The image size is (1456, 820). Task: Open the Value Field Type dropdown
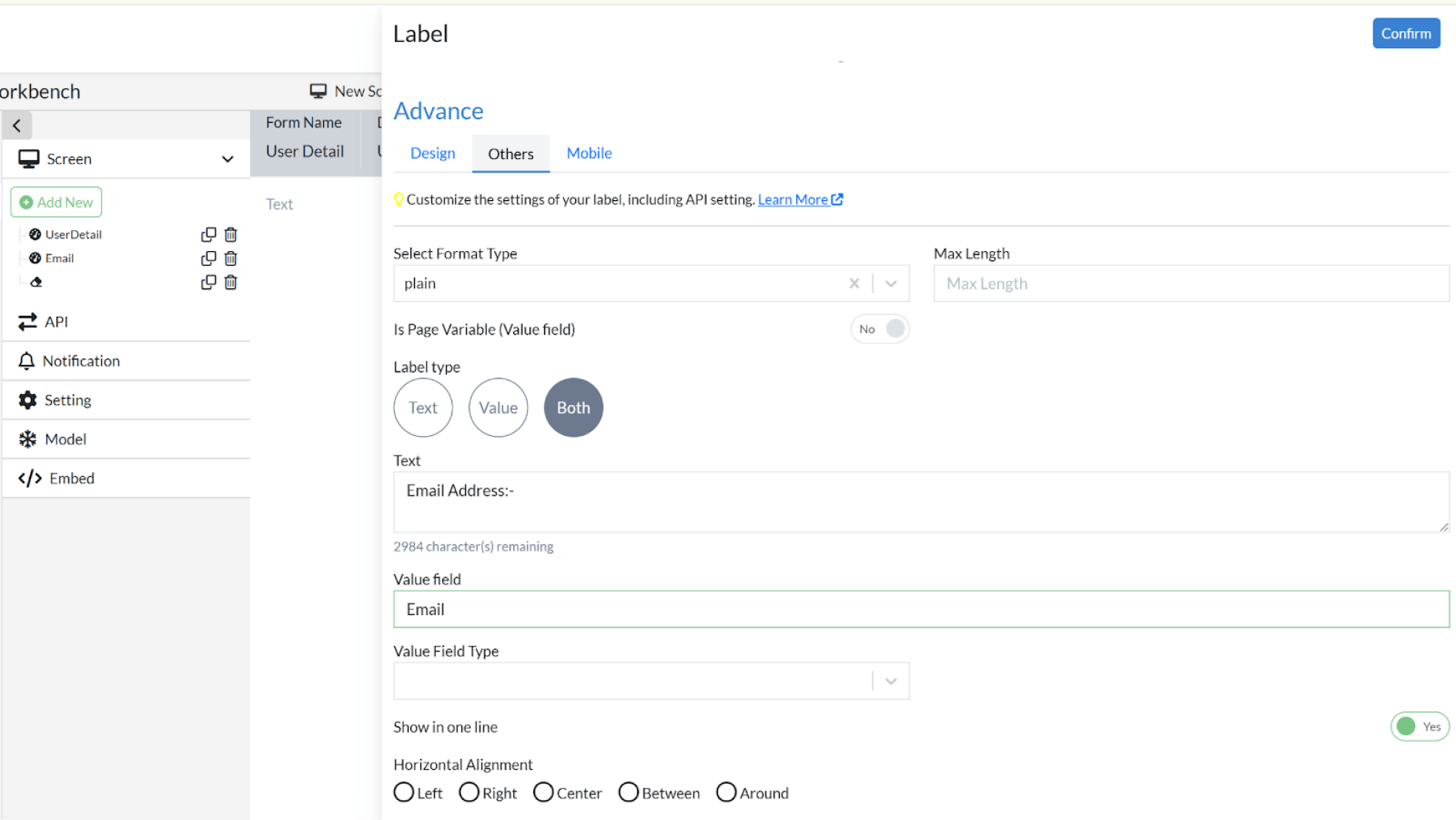pos(890,680)
